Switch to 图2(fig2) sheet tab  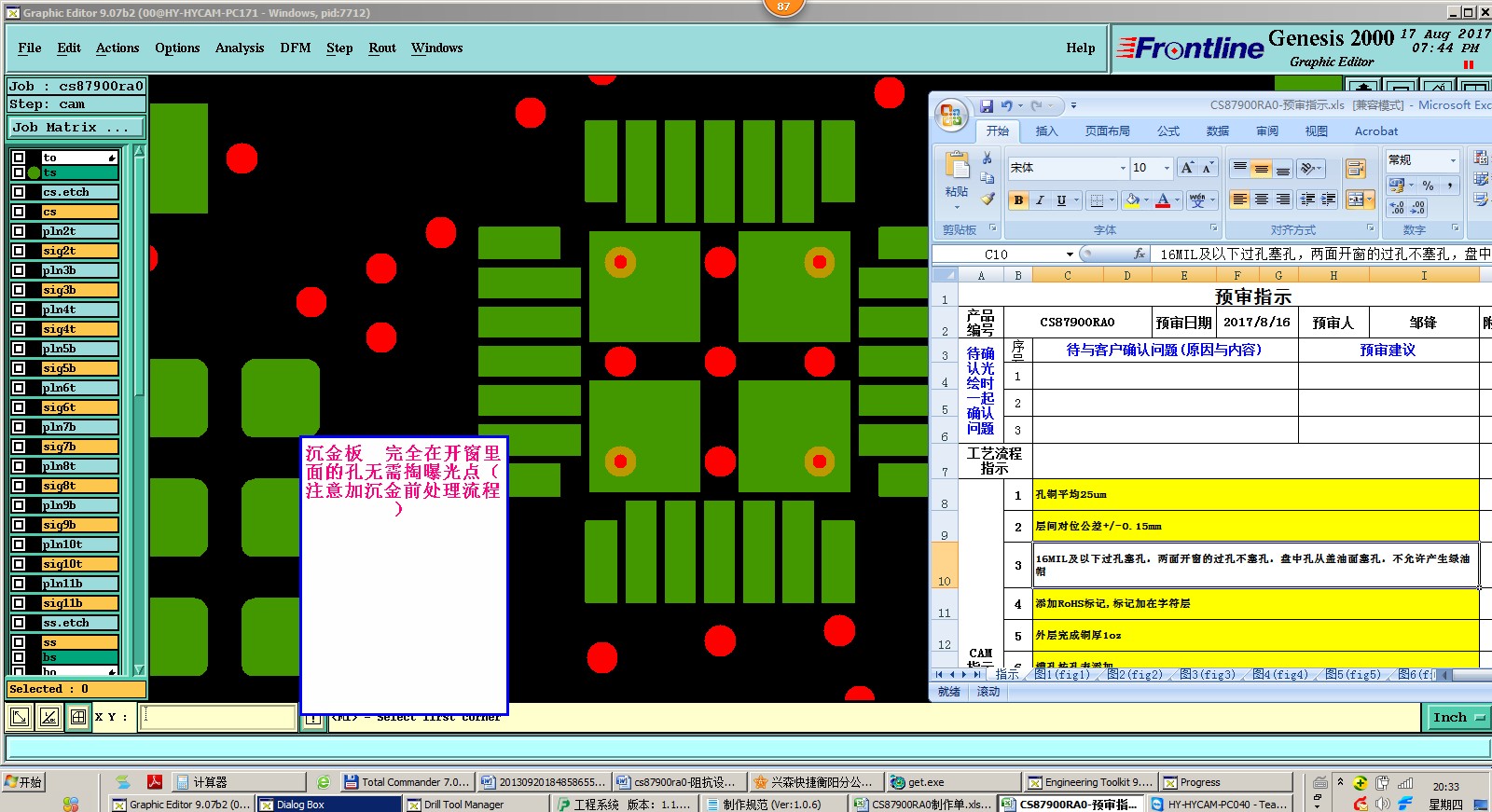click(1135, 674)
